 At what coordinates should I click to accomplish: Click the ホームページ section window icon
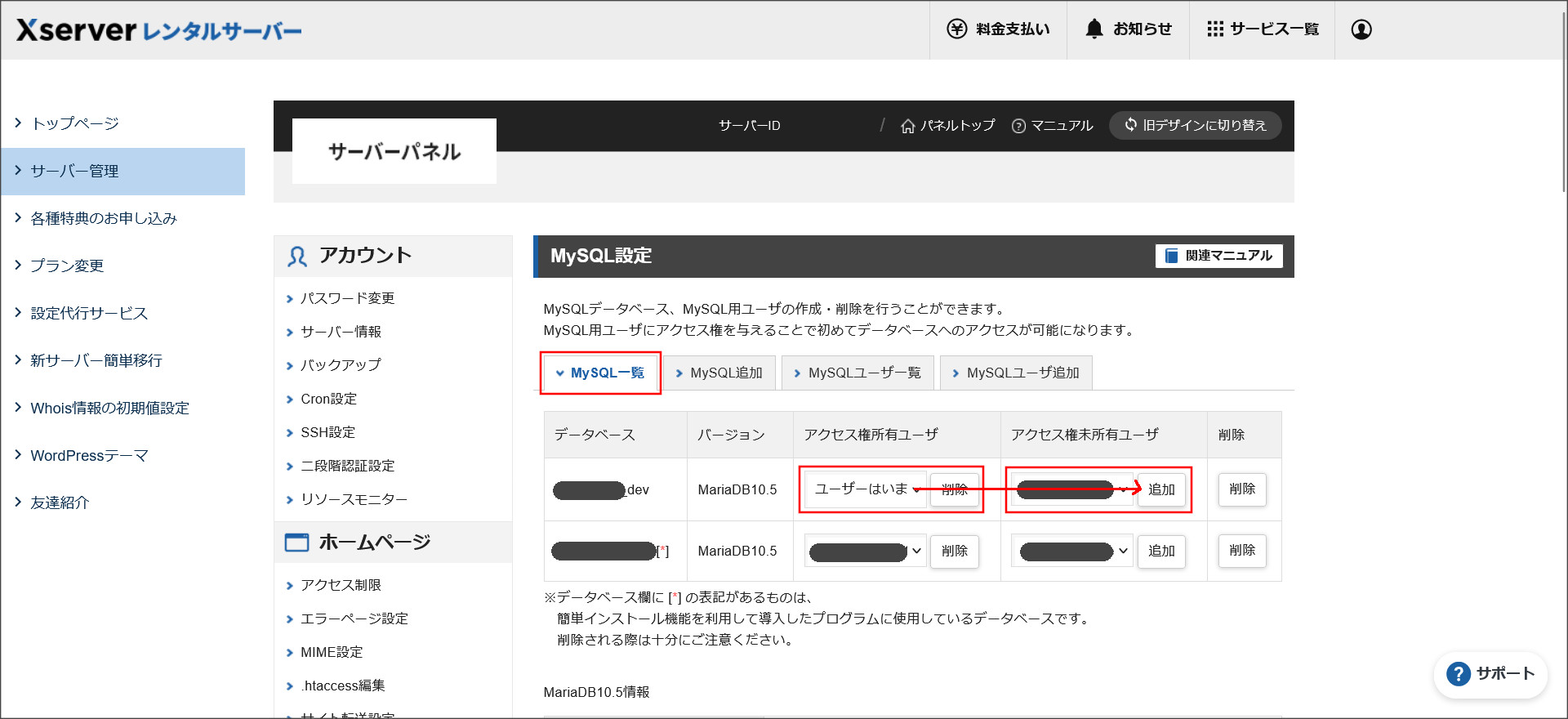click(x=296, y=543)
